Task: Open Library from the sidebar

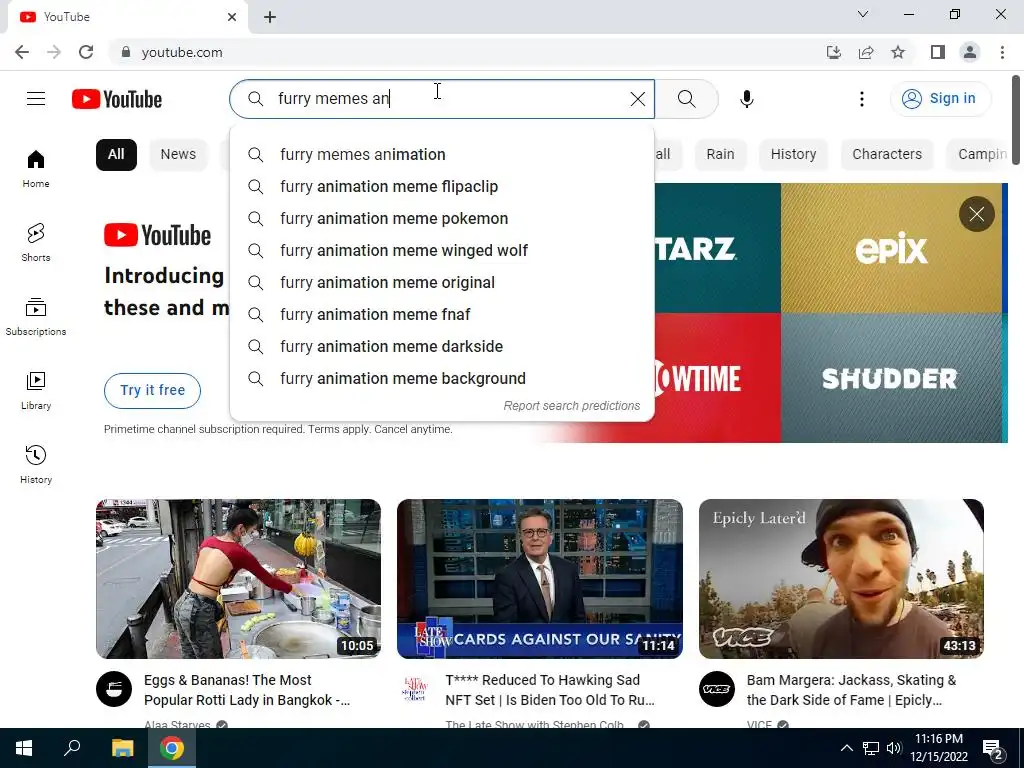Action: (36, 390)
